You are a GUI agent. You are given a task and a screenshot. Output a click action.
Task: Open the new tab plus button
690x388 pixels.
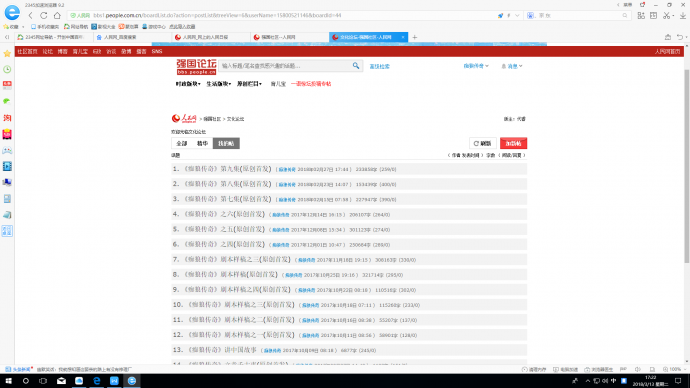[415, 37]
